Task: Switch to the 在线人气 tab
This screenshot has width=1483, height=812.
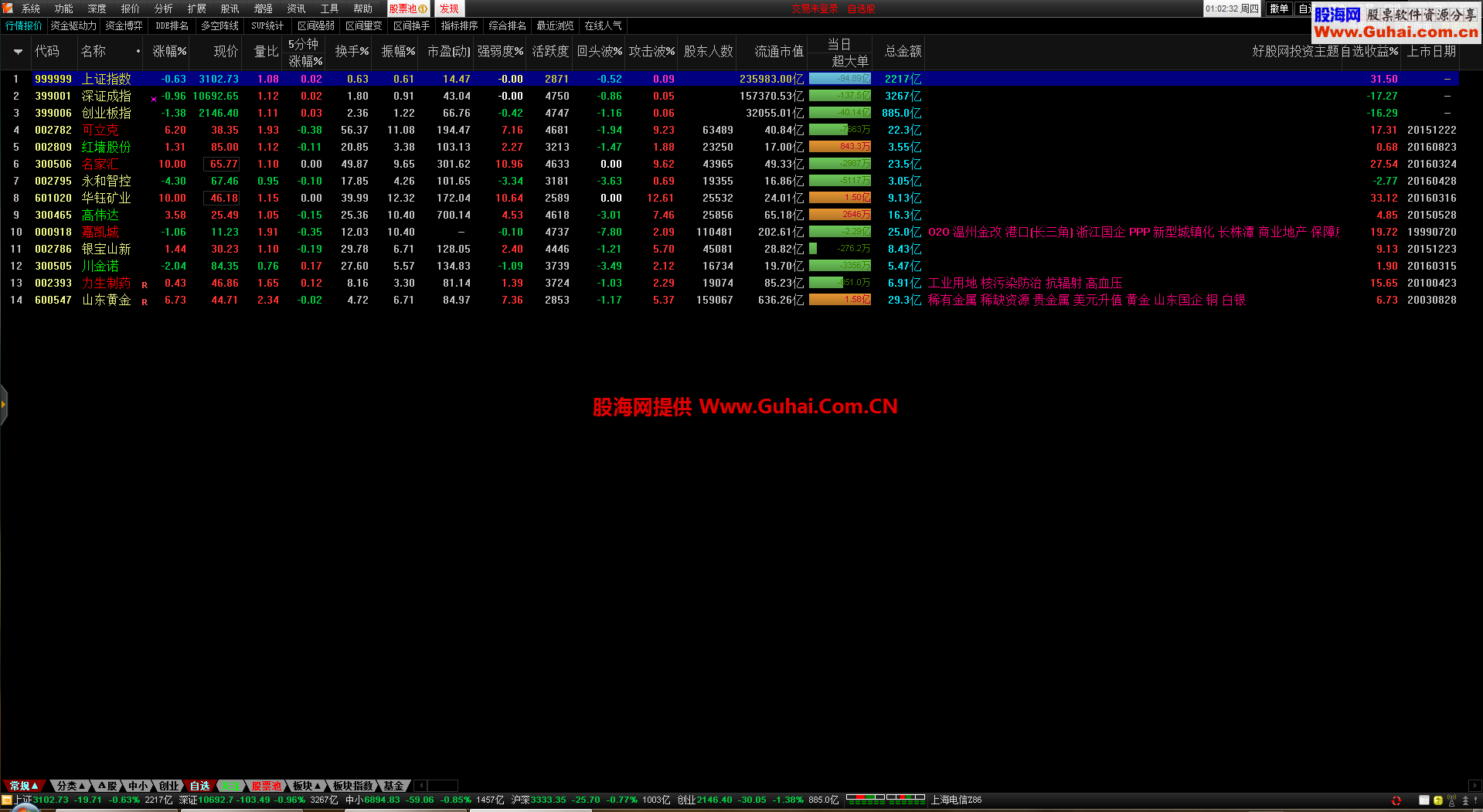Action: click(604, 25)
